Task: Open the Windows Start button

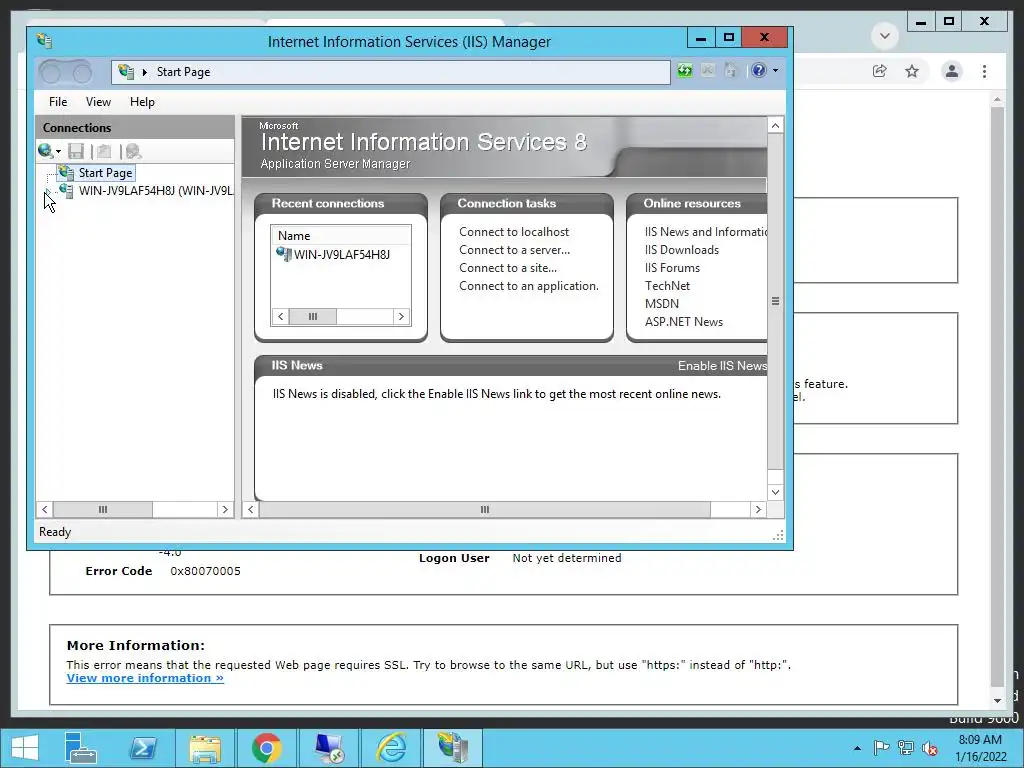Action: coord(25,748)
